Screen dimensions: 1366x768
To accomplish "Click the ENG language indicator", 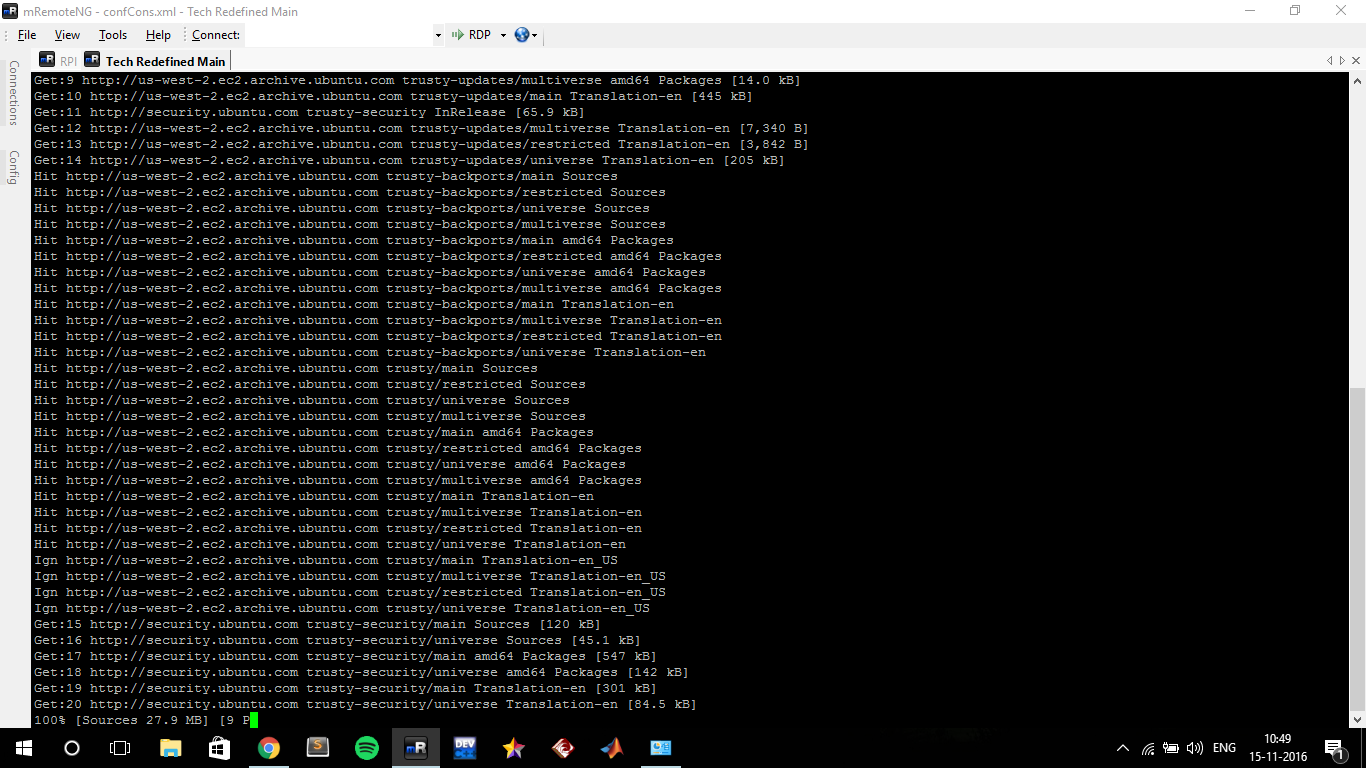I will 1224,748.
